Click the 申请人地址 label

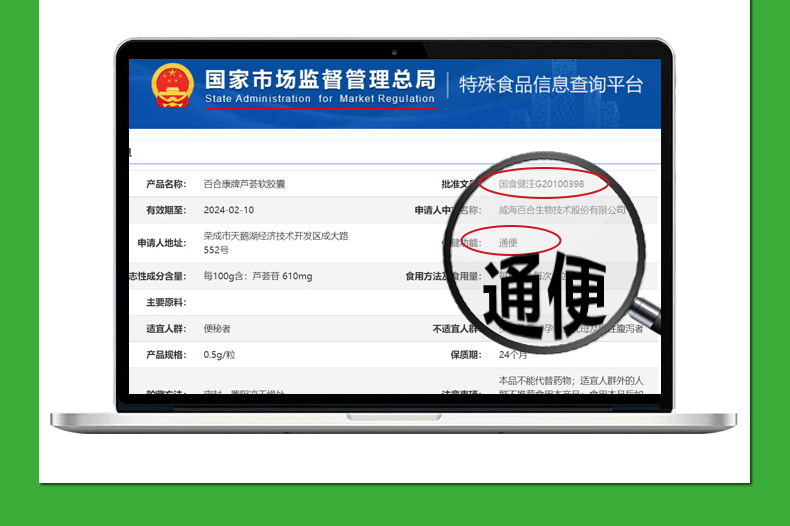(162, 243)
